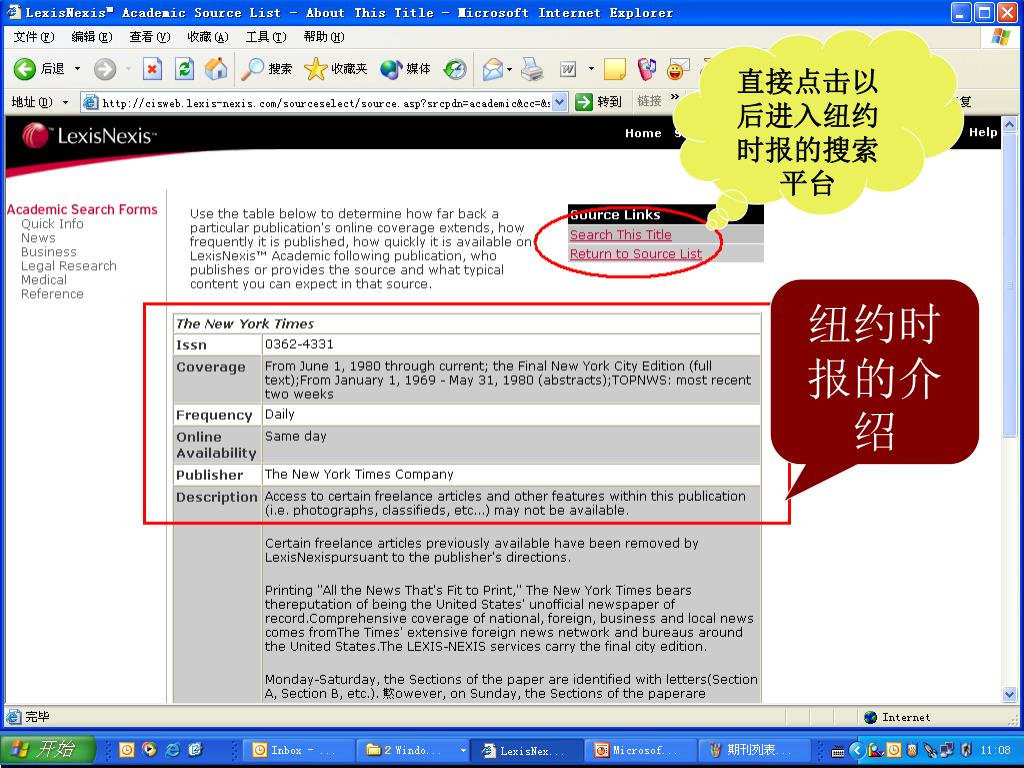This screenshot has width=1024, height=768.
Task: Click the Search This Title link
Action: [620, 234]
